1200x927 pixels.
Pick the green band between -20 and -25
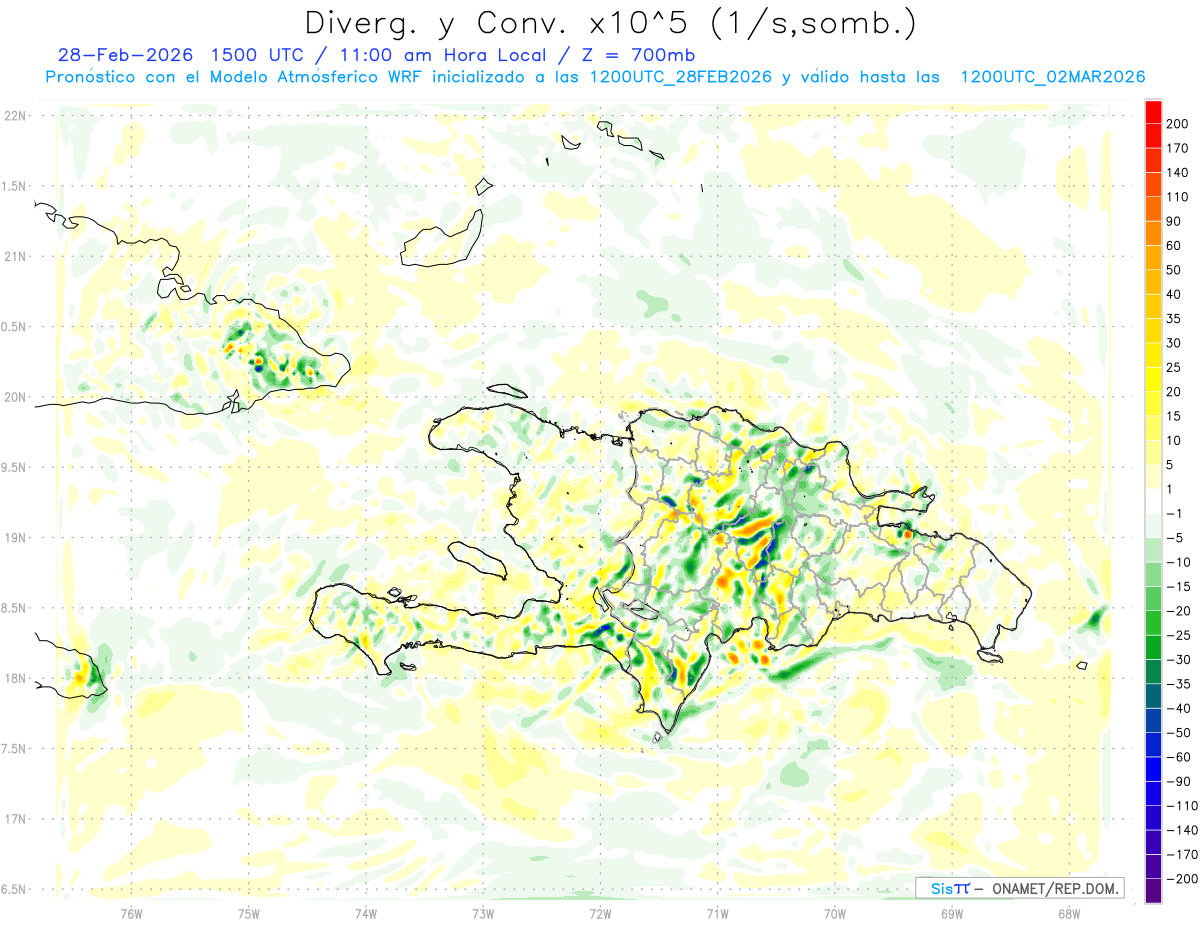tap(1153, 623)
